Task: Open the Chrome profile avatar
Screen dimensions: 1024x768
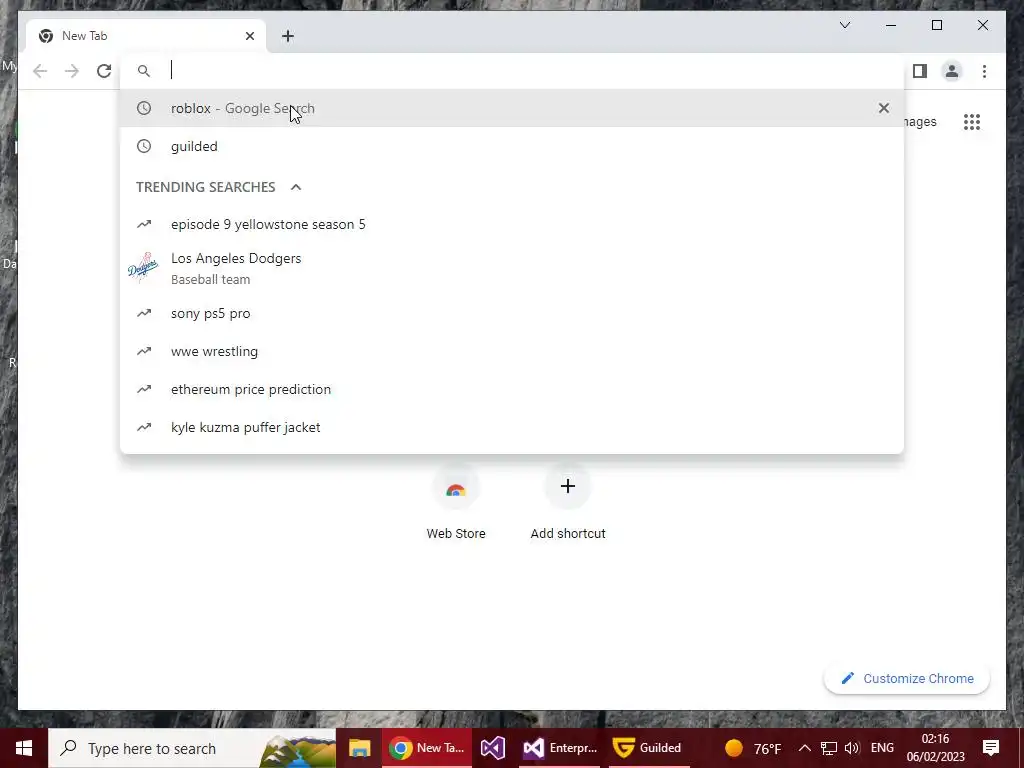Action: tap(952, 71)
